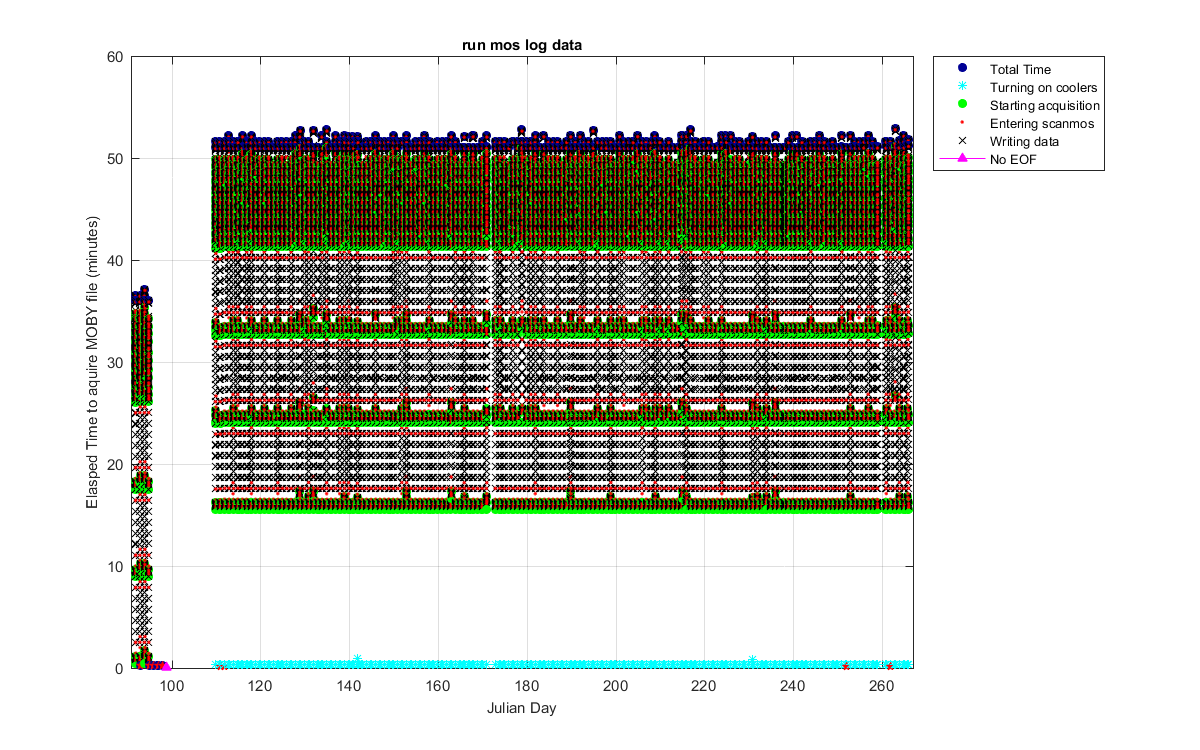This screenshot has width=1200, height=750.
Task: Click the Elapsed Time y-axis label
Action: [x=92, y=362]
